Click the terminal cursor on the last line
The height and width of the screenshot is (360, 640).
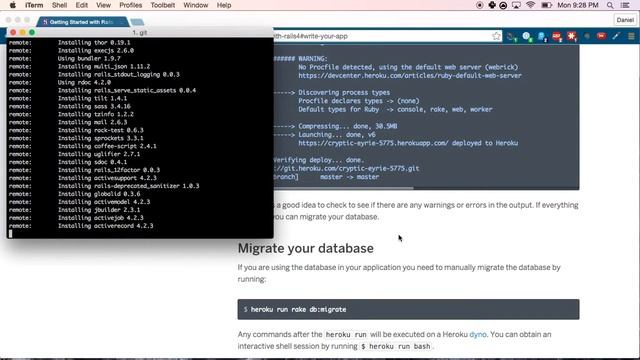pyautogui.click(x=11, y=234)
